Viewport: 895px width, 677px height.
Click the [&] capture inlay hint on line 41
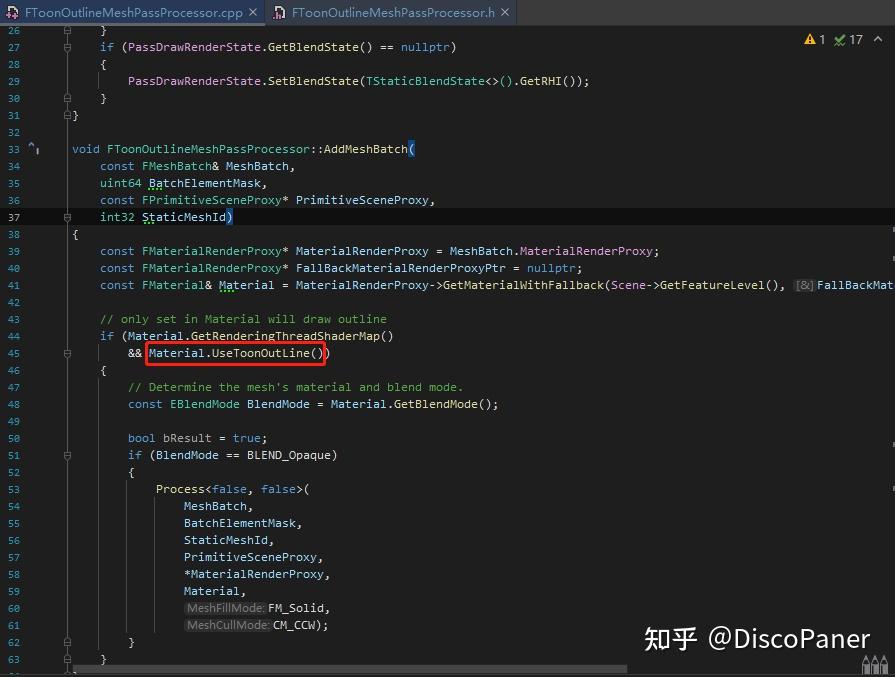pyautogui.click(x=804, y=285)
